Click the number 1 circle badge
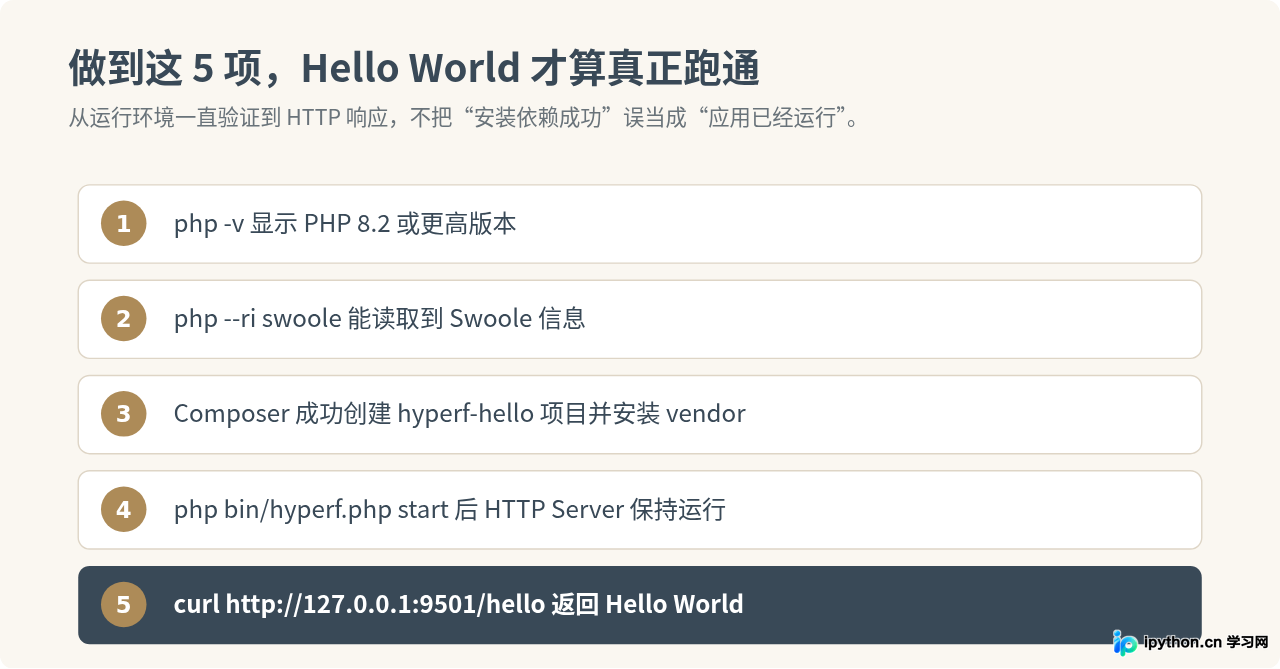The height and width of the screenshot is (669, 1280). pyautogui.click(x=123, y=224)
